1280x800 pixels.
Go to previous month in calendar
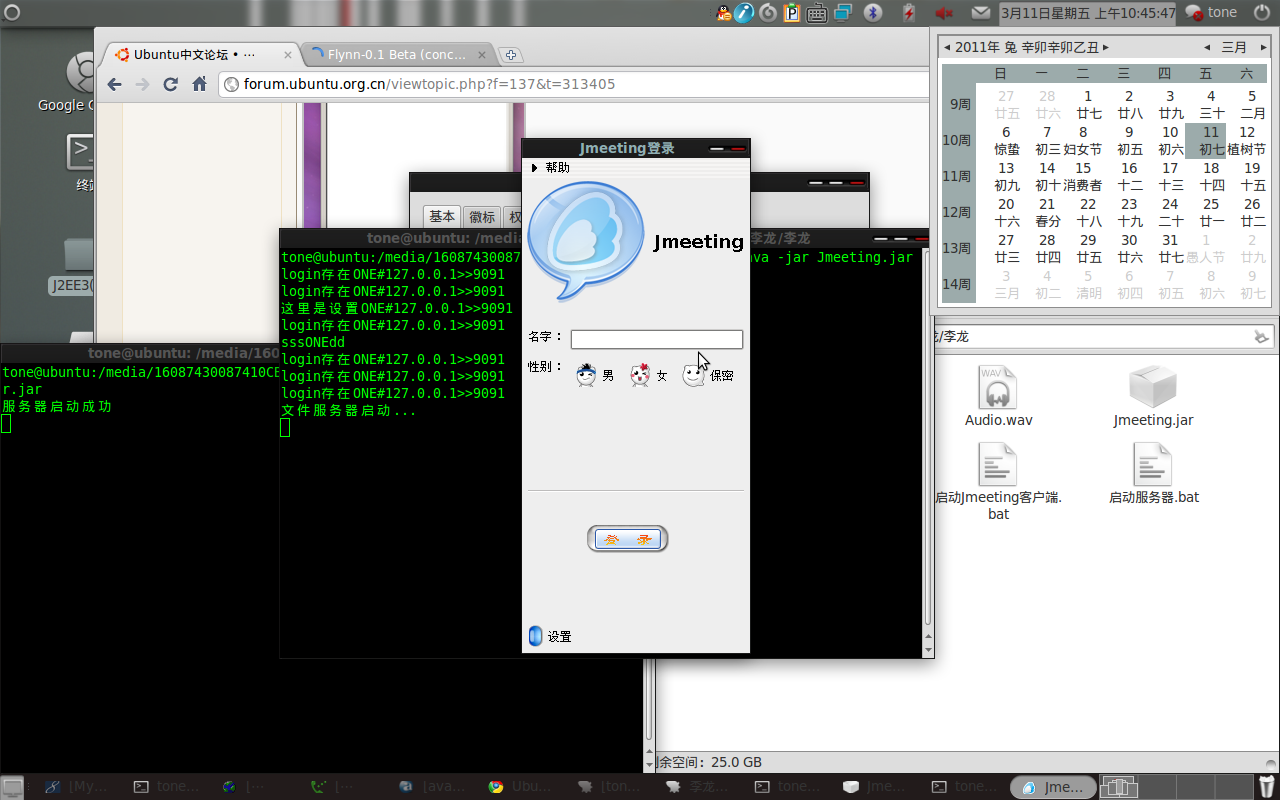[x=1208, y=47]
